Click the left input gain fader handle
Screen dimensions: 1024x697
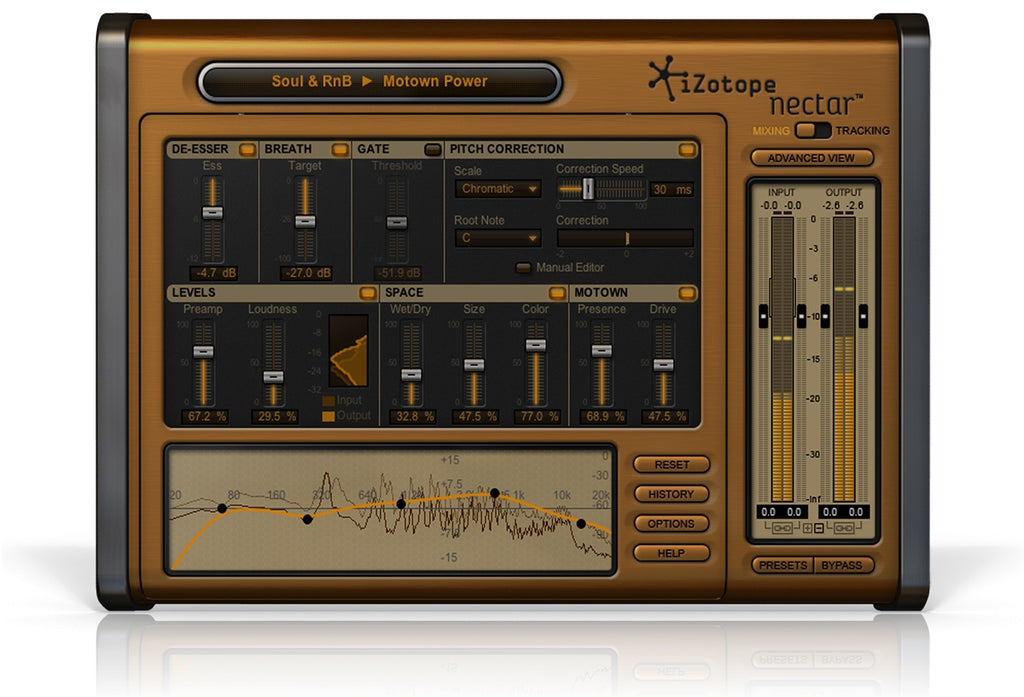click(763, 316)
